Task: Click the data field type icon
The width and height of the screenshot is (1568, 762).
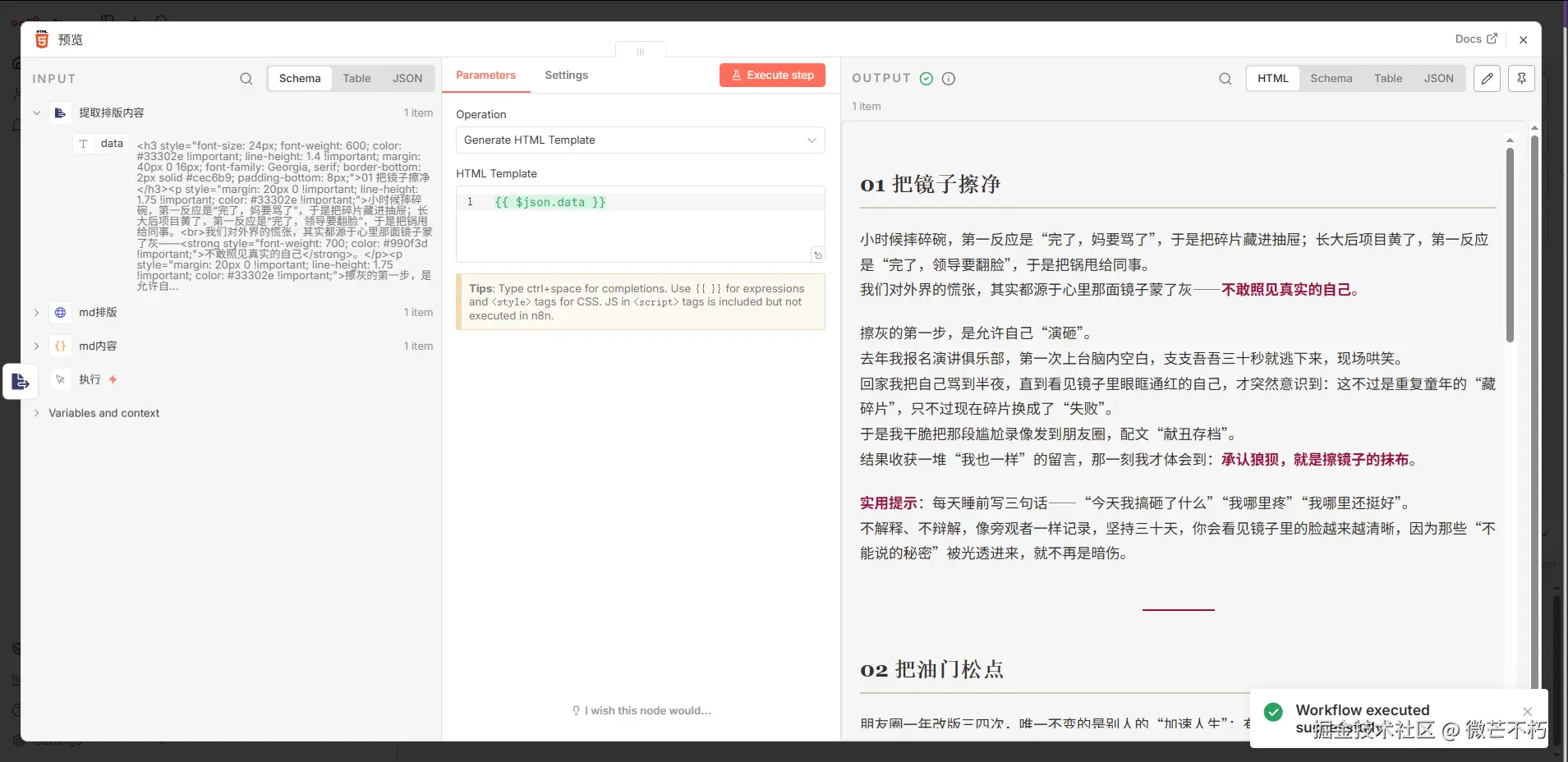Action: click(x=84, y=144)
